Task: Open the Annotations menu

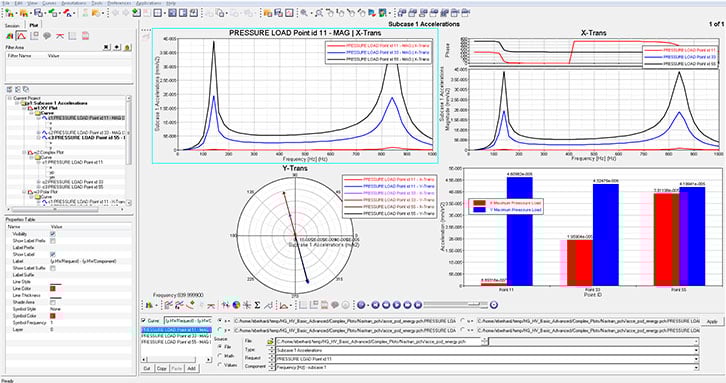Action: [73, 3]
